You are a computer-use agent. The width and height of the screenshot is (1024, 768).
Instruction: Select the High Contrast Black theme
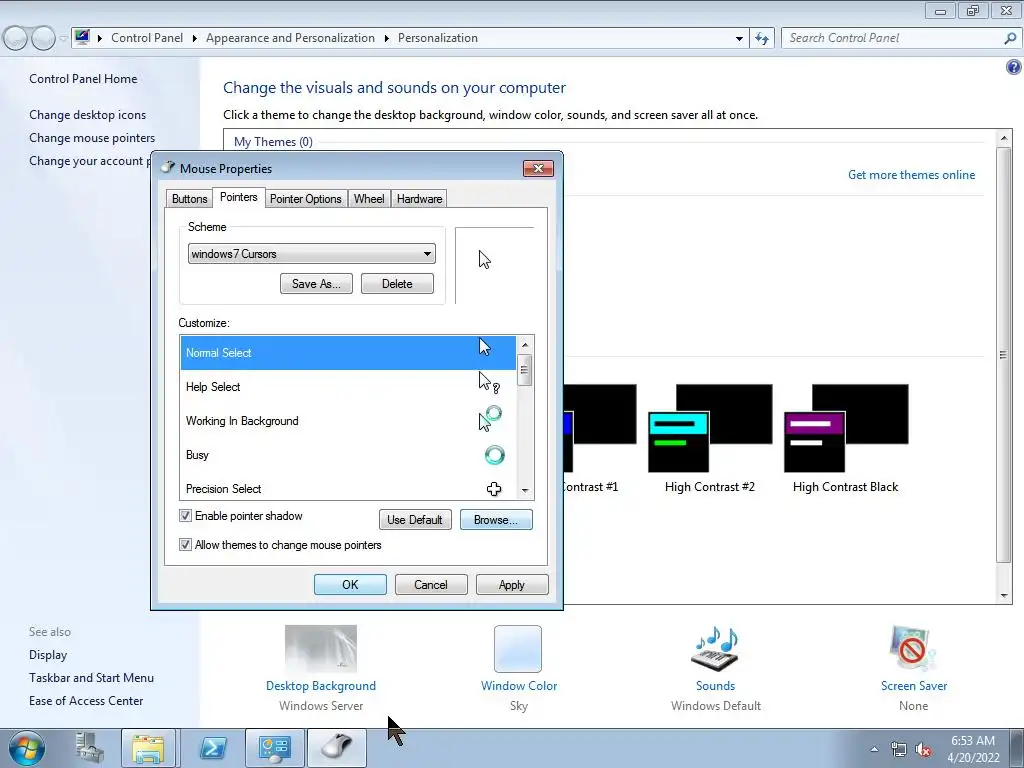846,438
